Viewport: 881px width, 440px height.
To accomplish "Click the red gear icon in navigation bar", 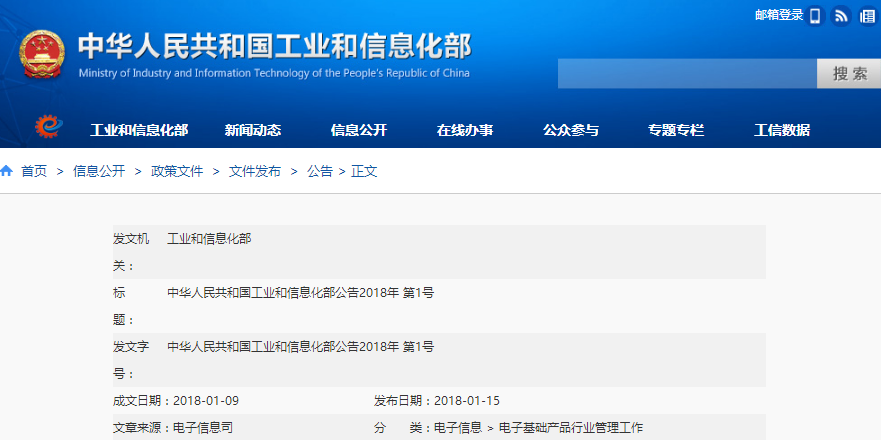I will [x=47, y=127].
